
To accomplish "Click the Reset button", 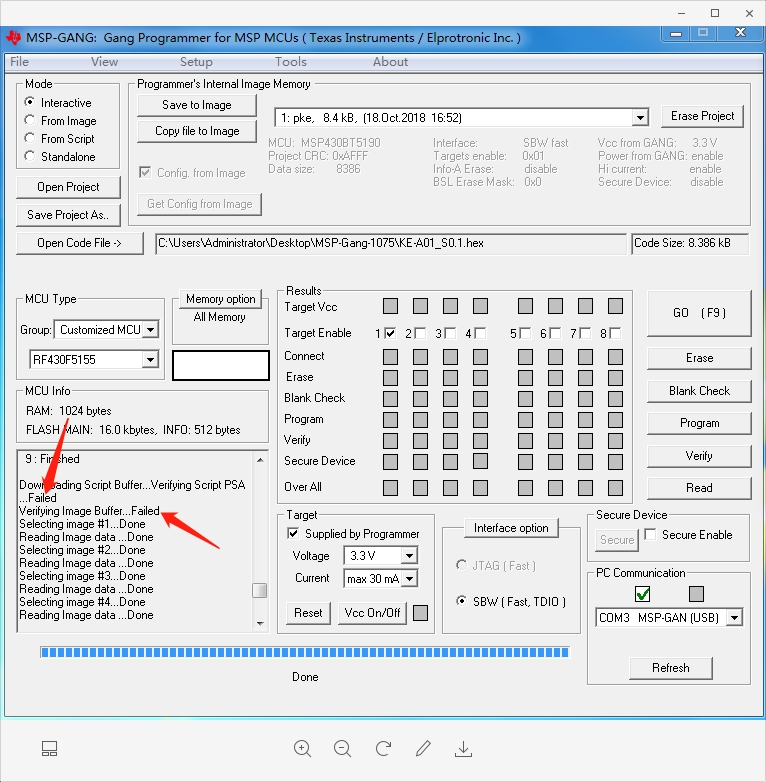I will 308,613.
